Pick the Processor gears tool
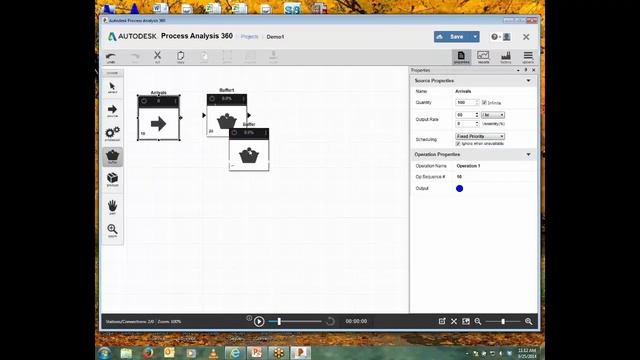 112,134
